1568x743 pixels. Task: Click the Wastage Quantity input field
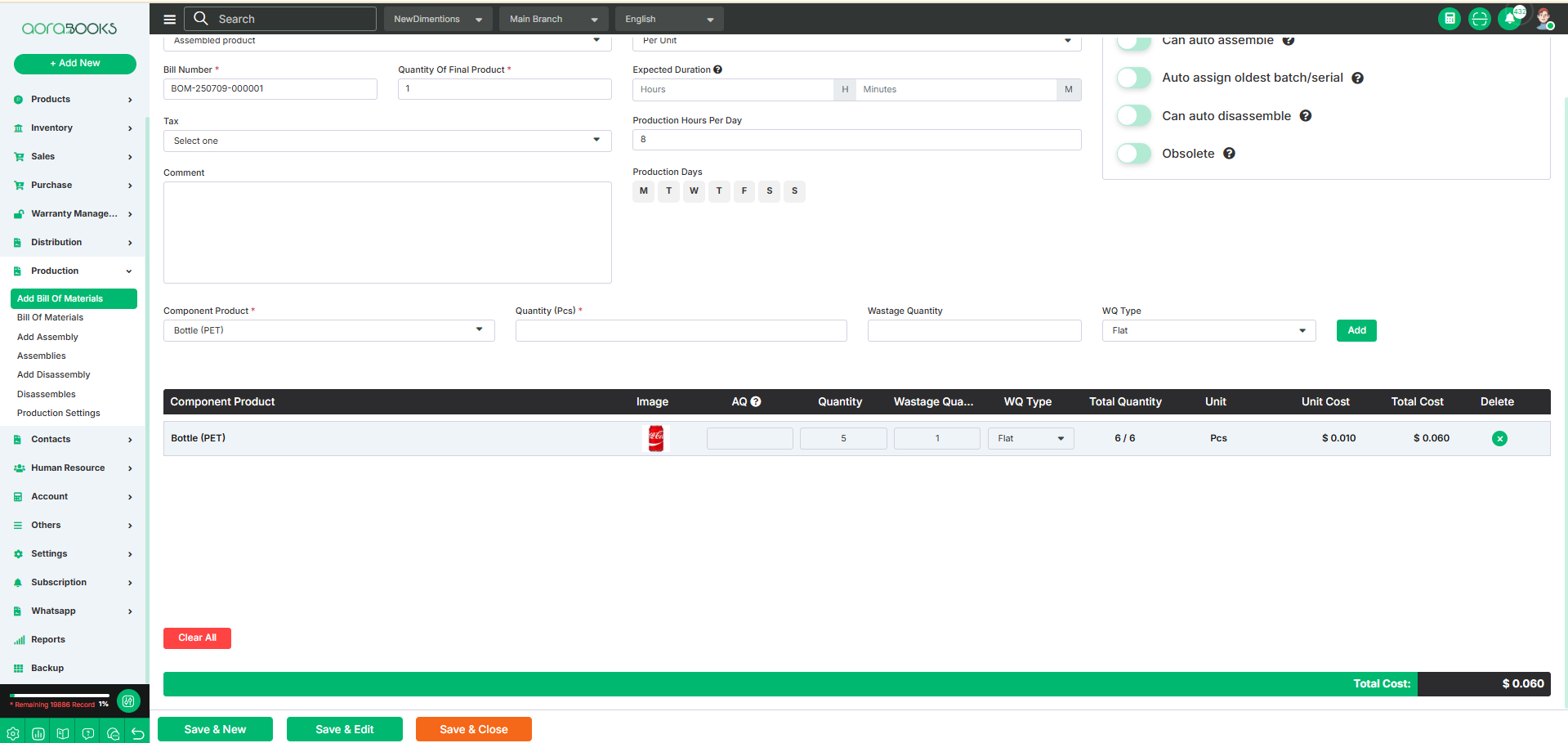tap(975, 330)
